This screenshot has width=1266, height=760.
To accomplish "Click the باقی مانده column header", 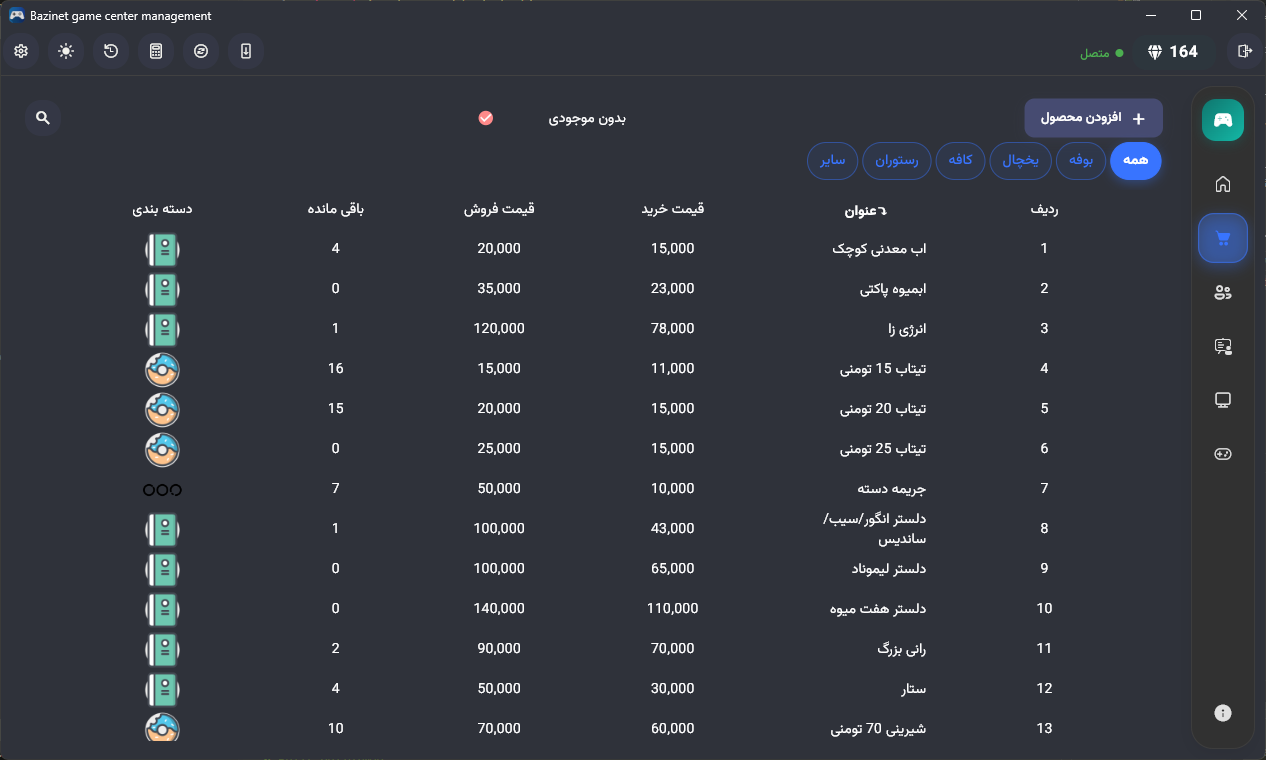I will pyautogui.click(x=336, y=209).
